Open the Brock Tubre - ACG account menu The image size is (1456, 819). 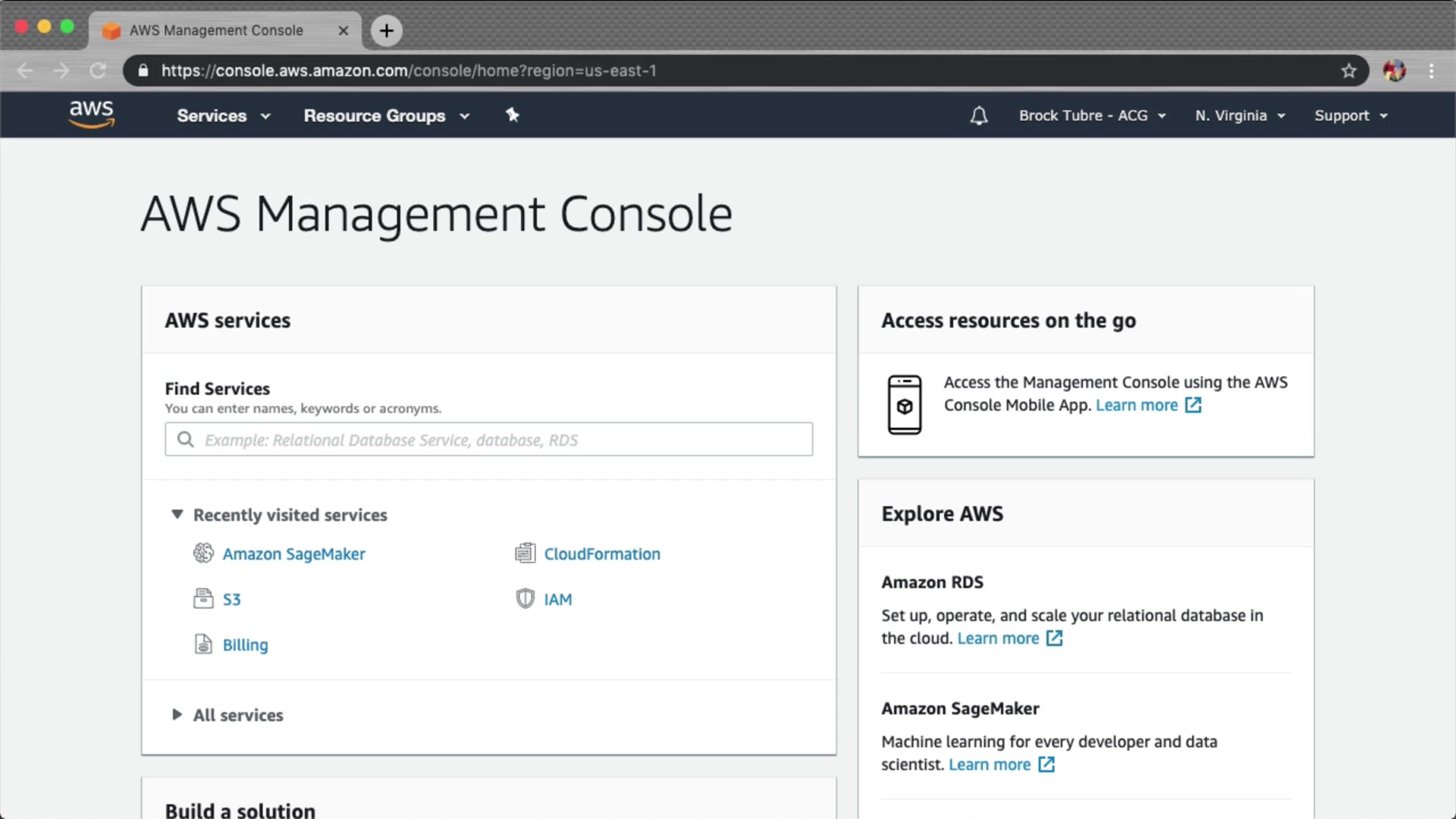click(1091, 116)
